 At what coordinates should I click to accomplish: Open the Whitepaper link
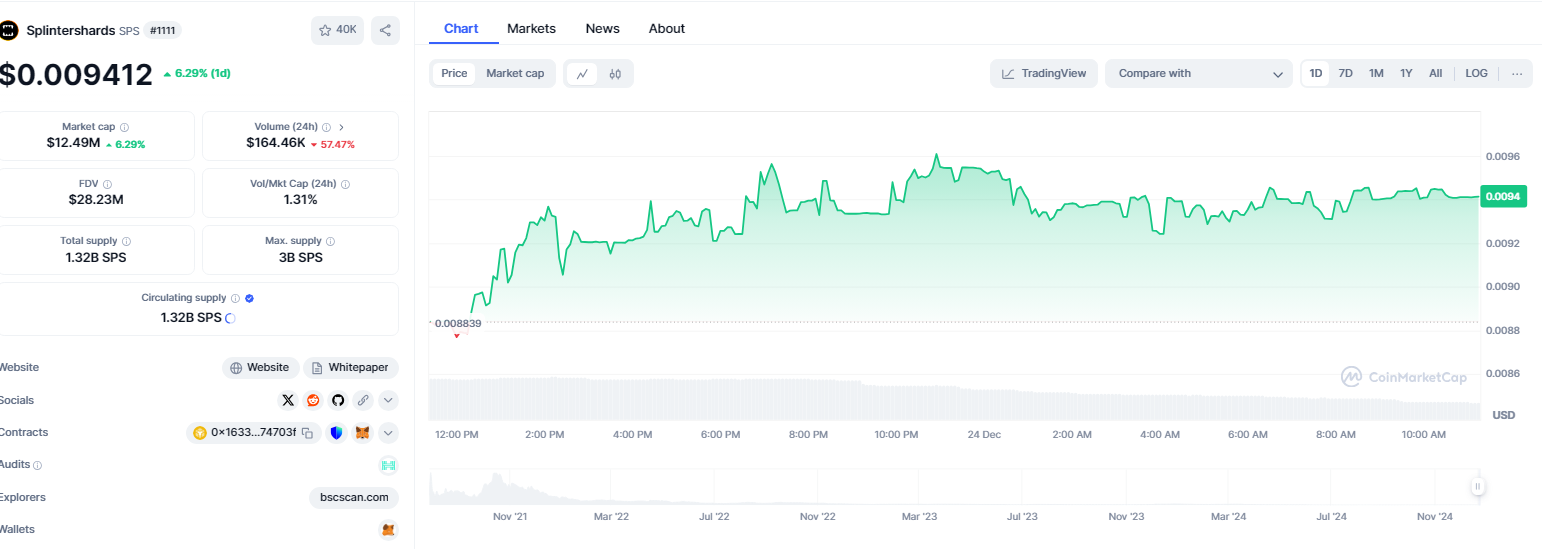(x=351, y=367)
